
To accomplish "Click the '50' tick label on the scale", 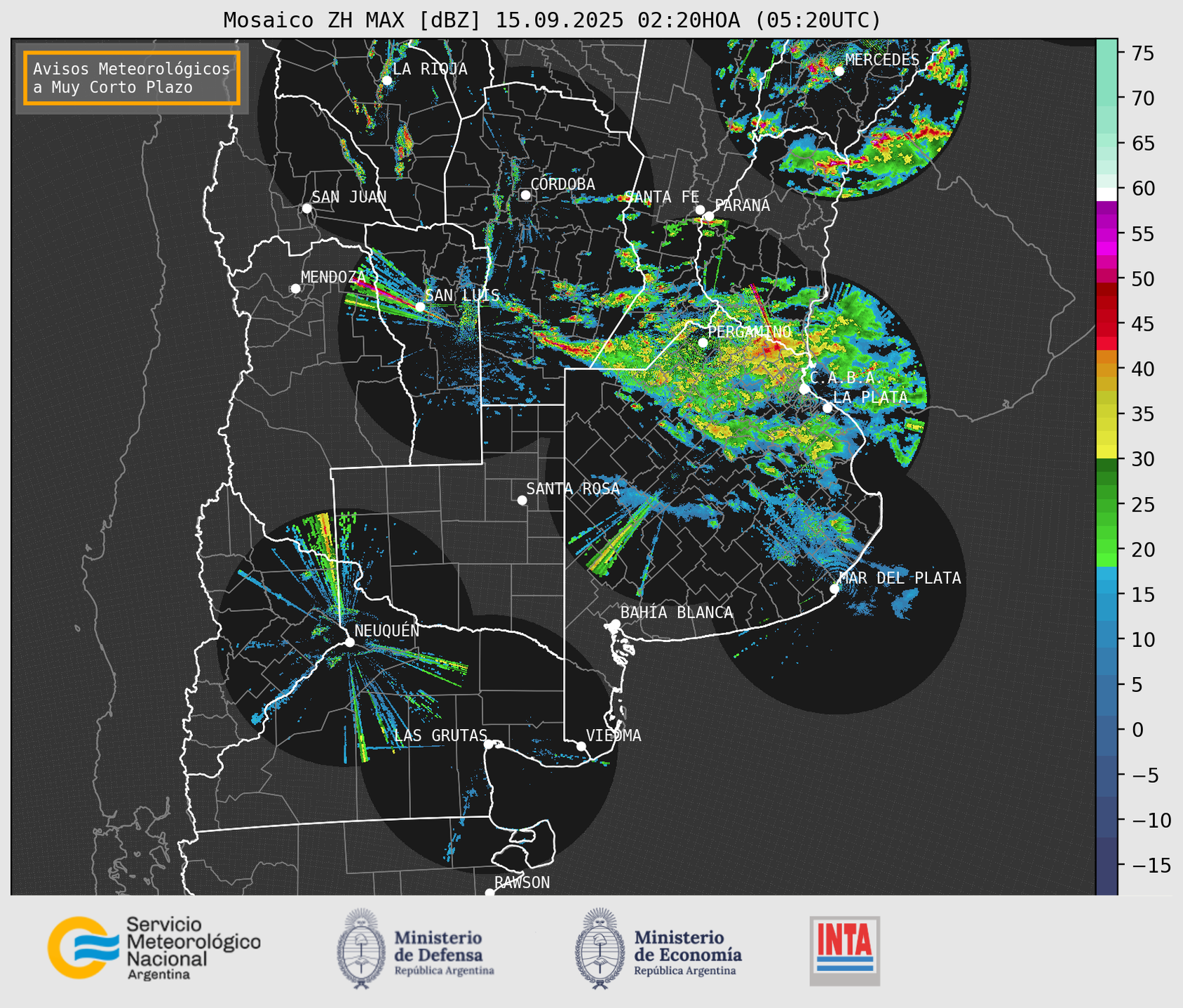I will tap(1143, 279).
